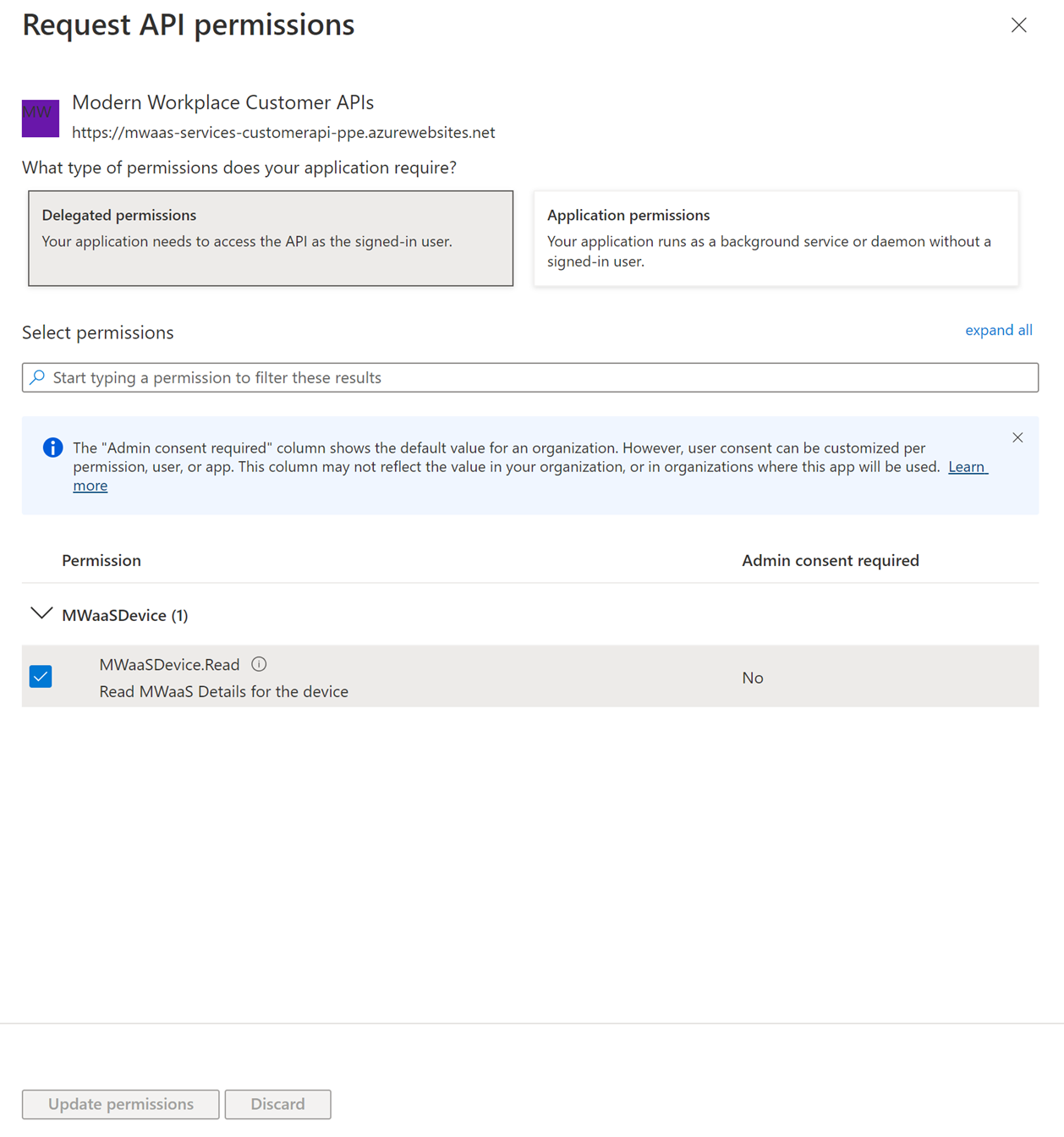
Task: Collapse the MWaaSDevice (1) section header
Action: [x=123, y=615]
